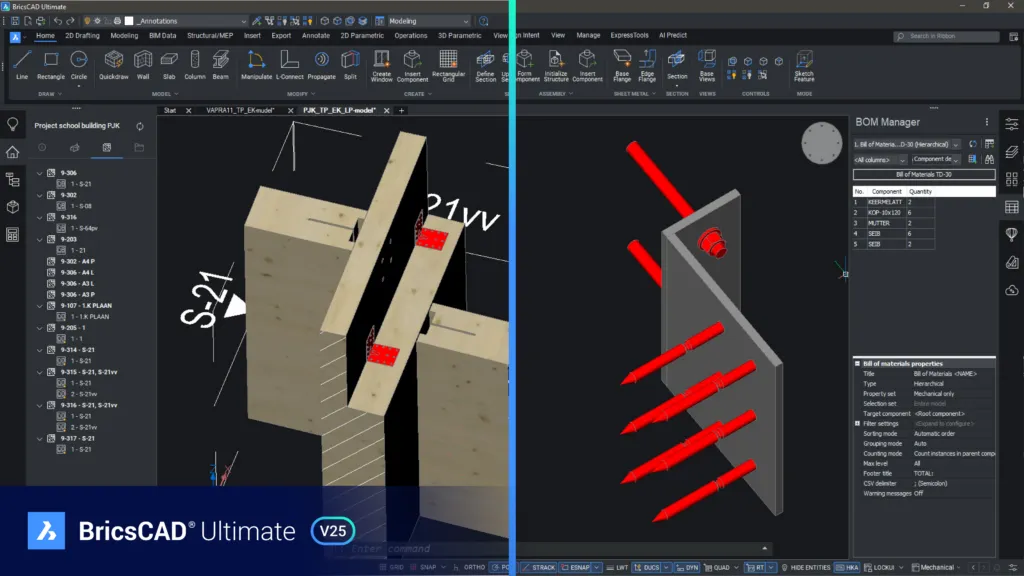
Task: Click the Edge Flange tool
Action: [647, 67]
